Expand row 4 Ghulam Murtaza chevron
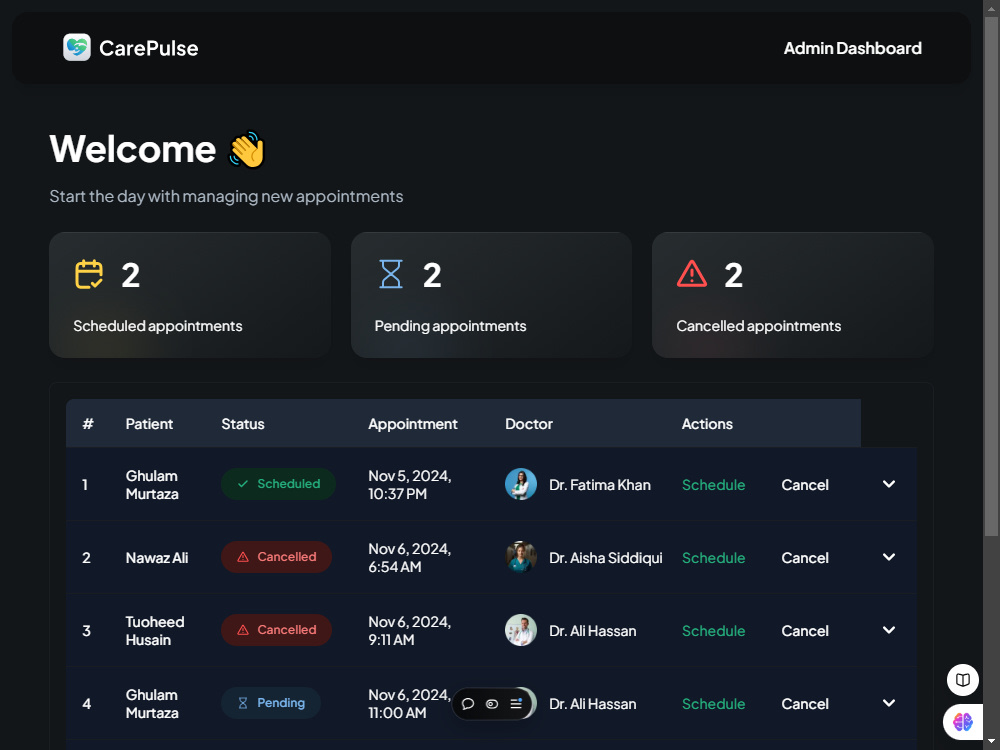 (888, 703)
